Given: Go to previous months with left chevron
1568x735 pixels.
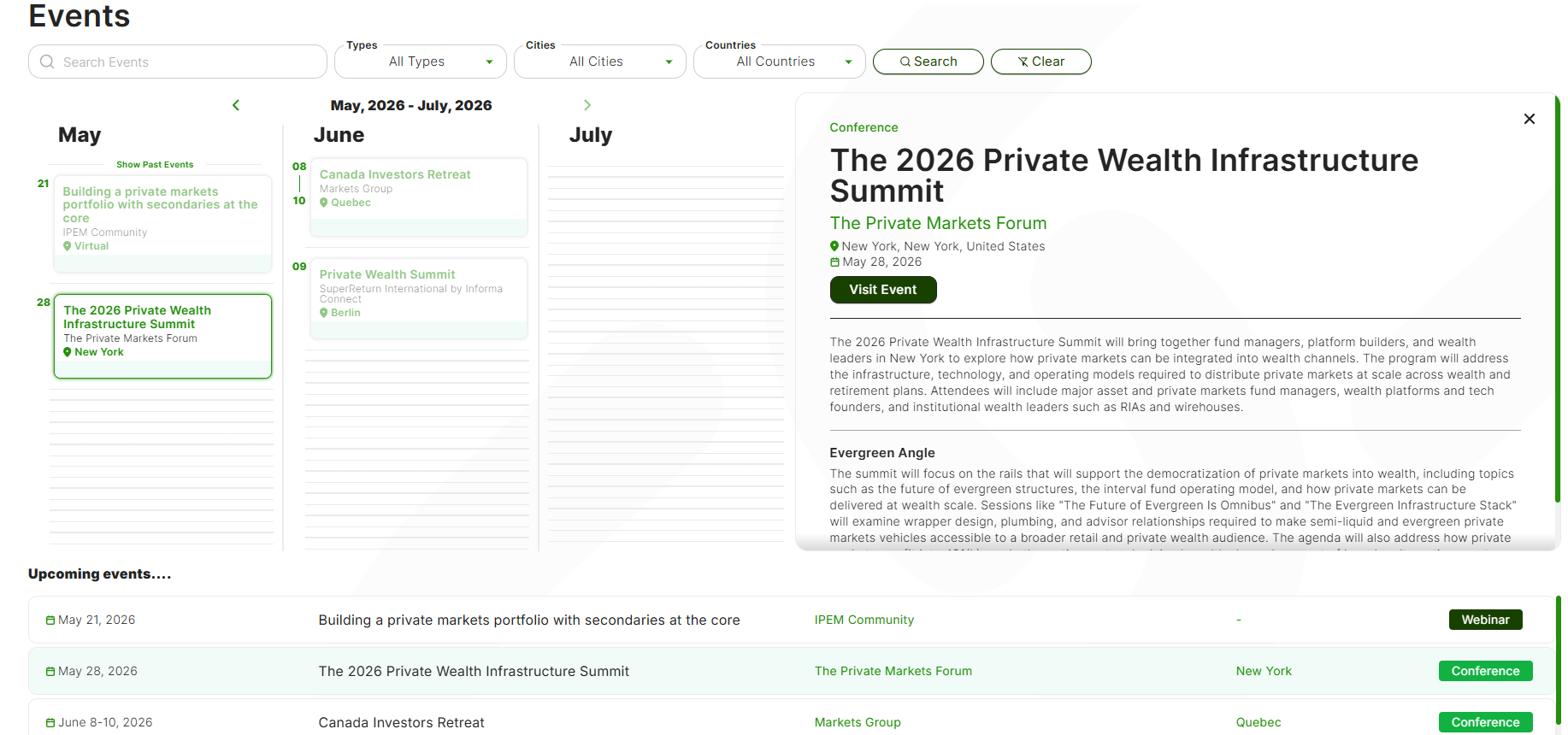Looking at the screenshot, I should 236,105.
